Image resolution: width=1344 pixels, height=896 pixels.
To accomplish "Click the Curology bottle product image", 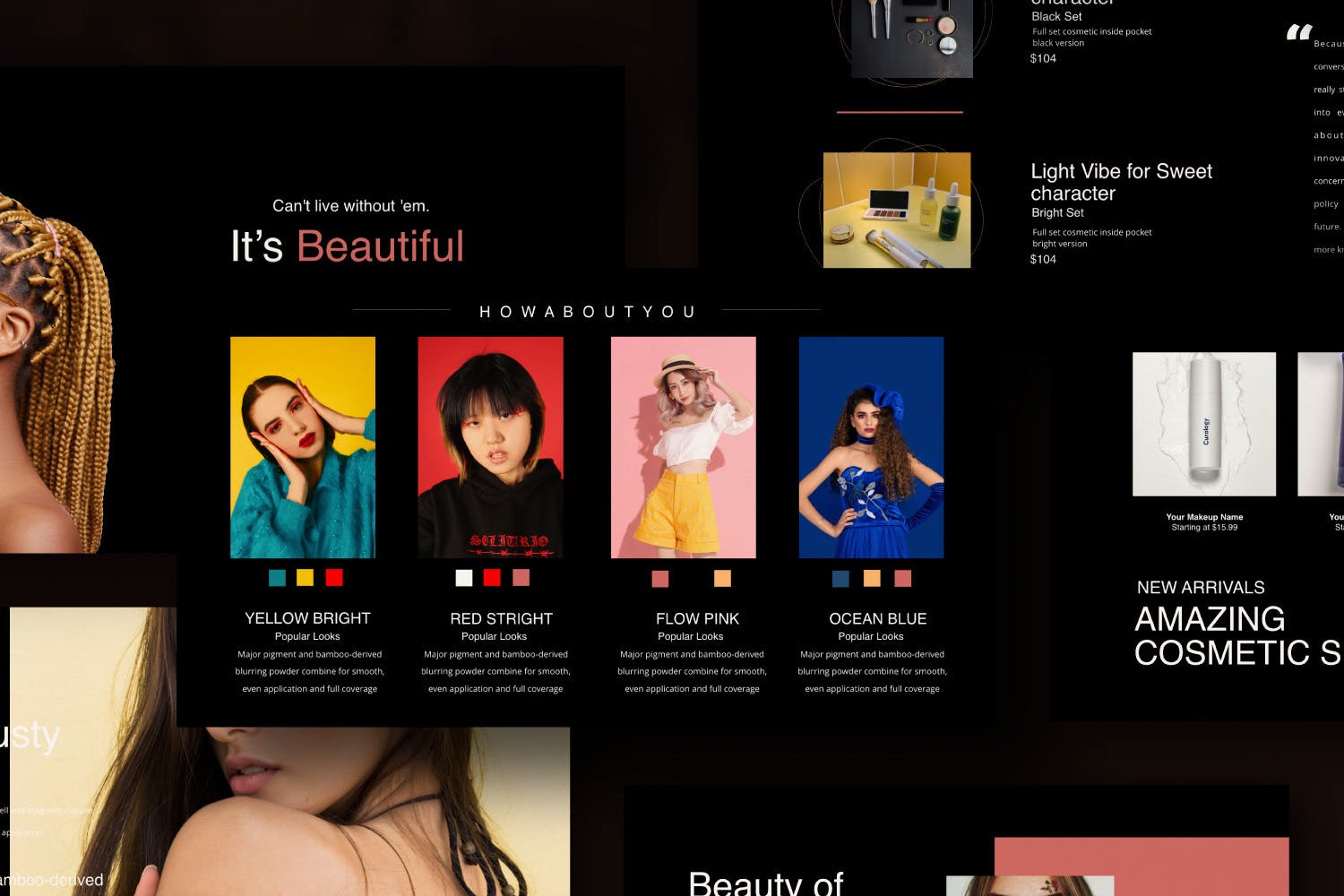I will pyautogui.click(x=1204, y=424).
